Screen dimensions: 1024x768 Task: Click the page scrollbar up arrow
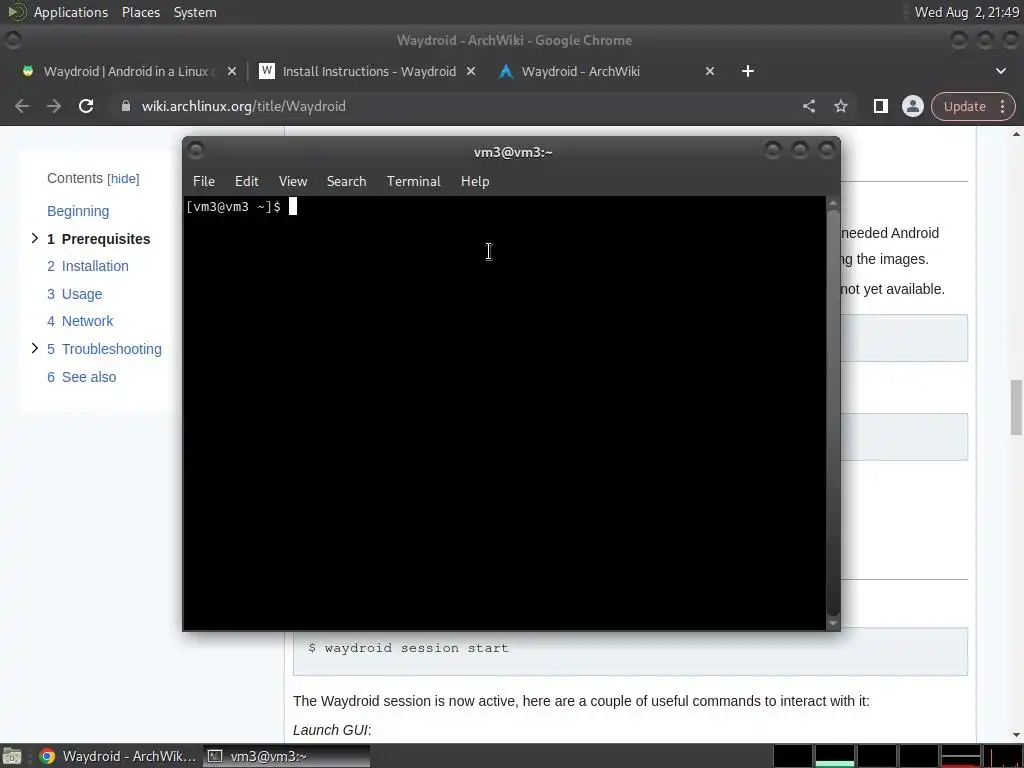pyautogui.click(x=1016, y=135)
